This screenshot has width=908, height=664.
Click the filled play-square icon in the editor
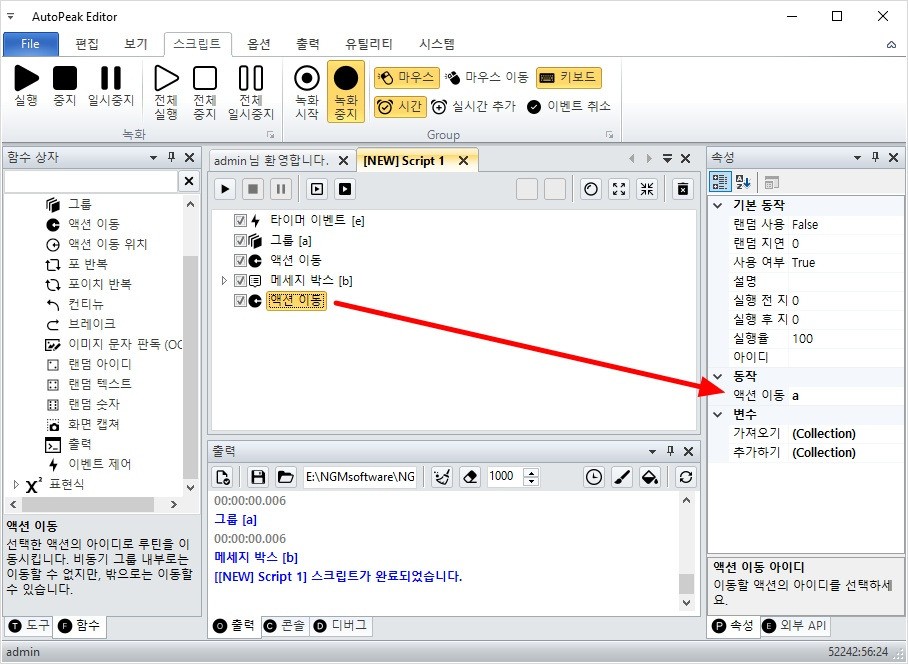pos(345,189)
